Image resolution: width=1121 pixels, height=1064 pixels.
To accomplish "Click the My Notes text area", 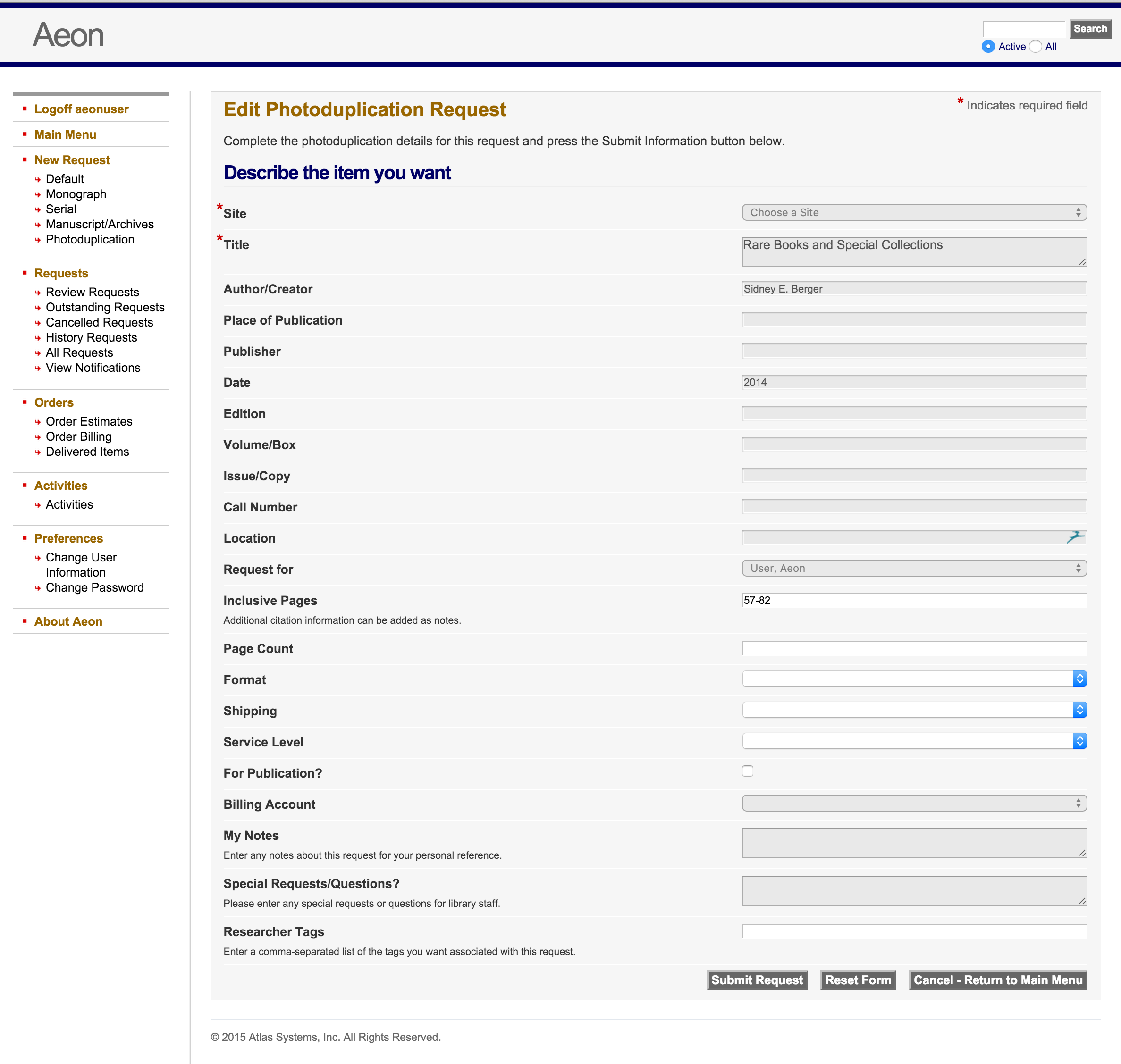I will [914, 842].
